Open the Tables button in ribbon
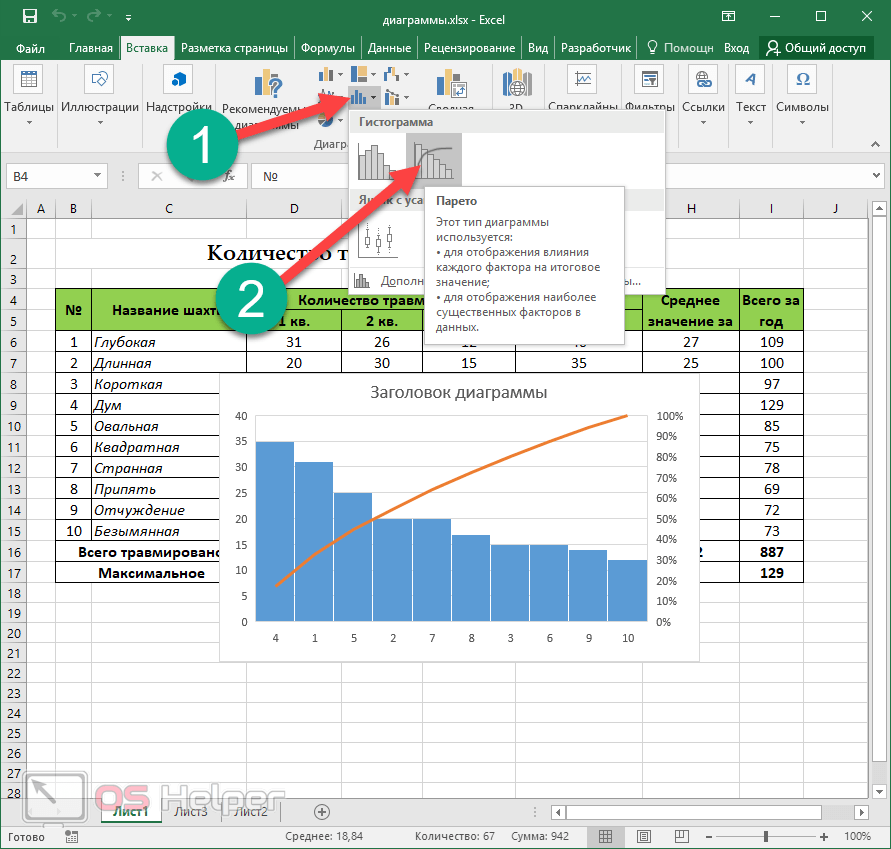 pos(29,96)
